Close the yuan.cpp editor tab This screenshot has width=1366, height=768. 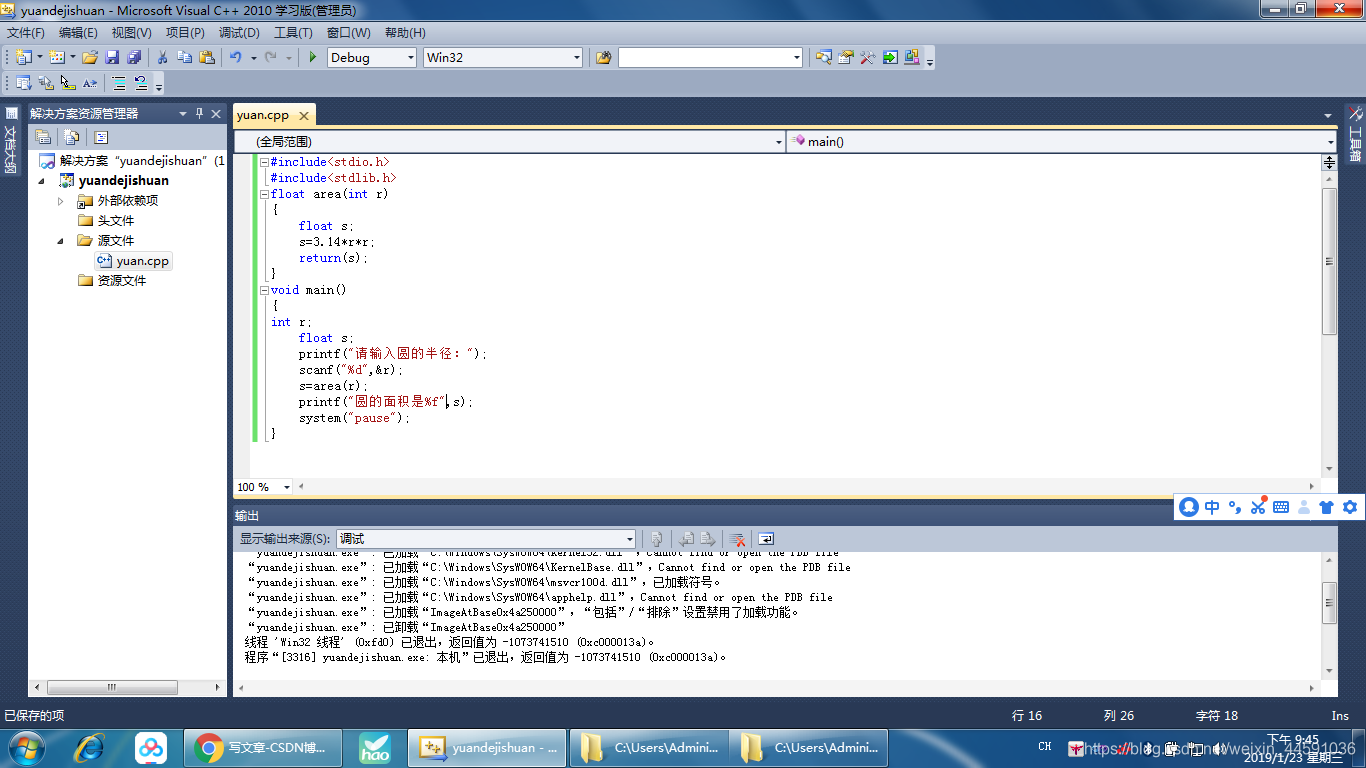304,116
